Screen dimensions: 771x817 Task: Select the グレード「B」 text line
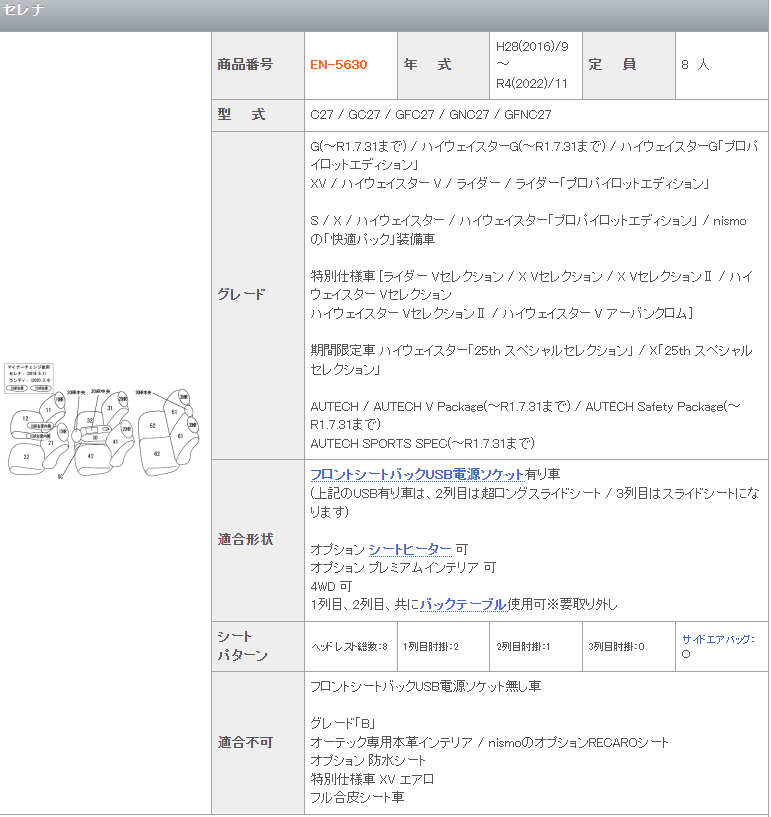(x=342, y=724)
